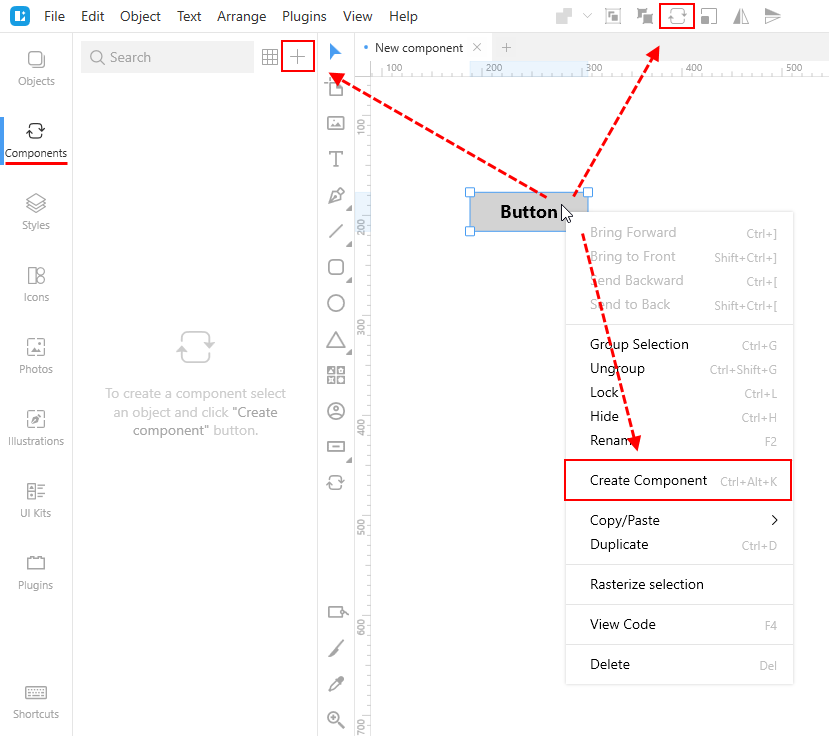The height and width of the screenshot is (736, 829).
Task: Pick the Eyedropper tool
Action: pyautogui.click(x=336, y=684)
